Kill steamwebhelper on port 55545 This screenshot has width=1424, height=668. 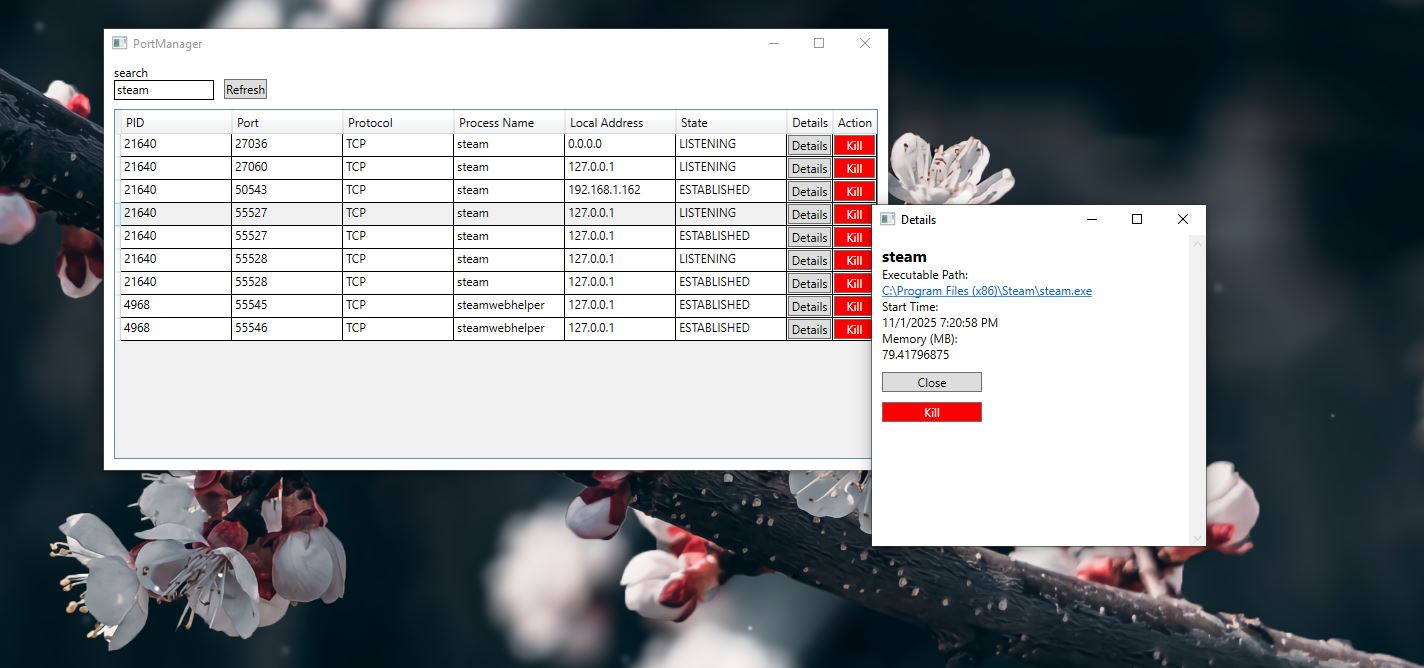pyautogui.click(x=854, y=306)
